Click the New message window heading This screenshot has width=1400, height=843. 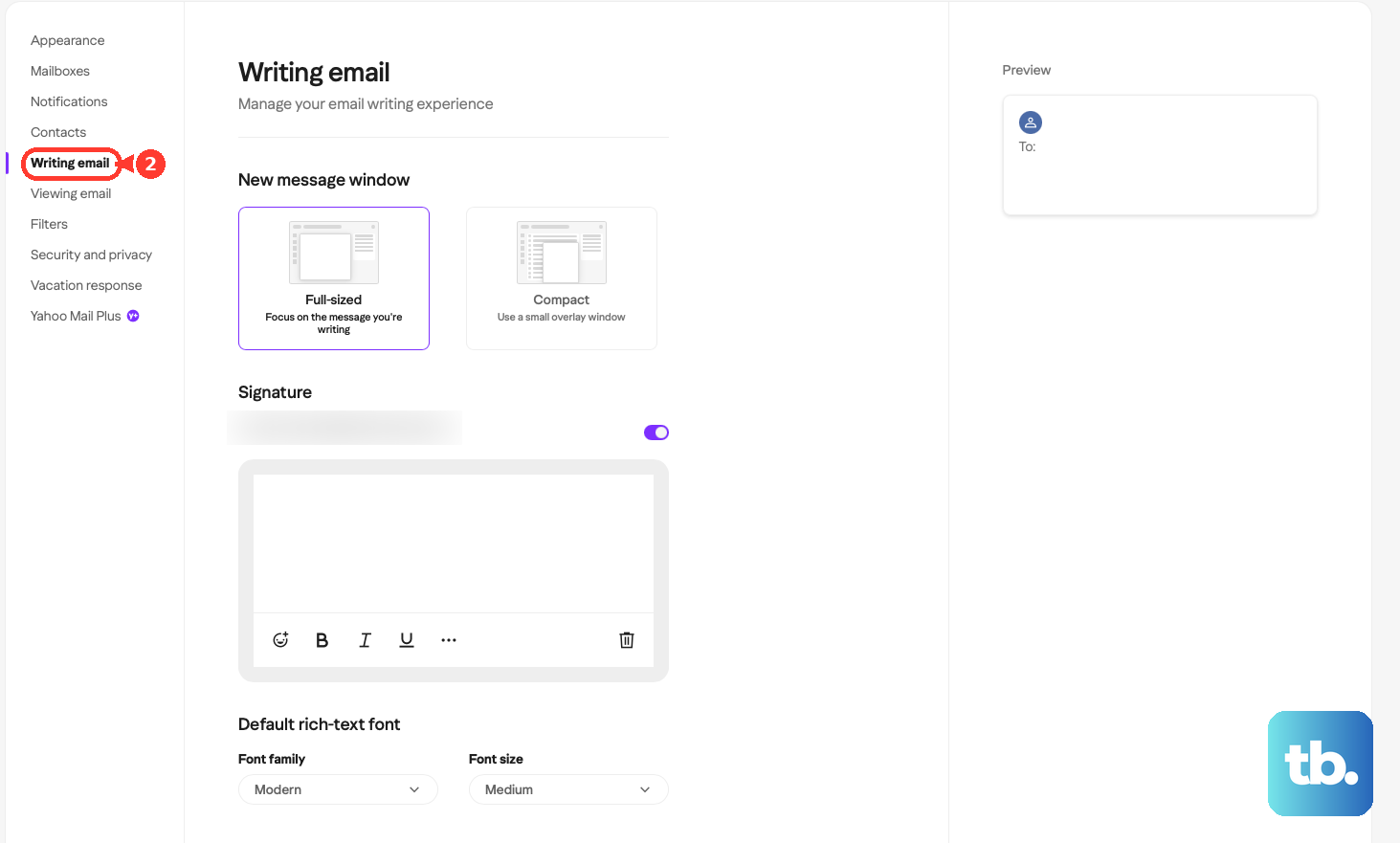[x=323, y=180]
